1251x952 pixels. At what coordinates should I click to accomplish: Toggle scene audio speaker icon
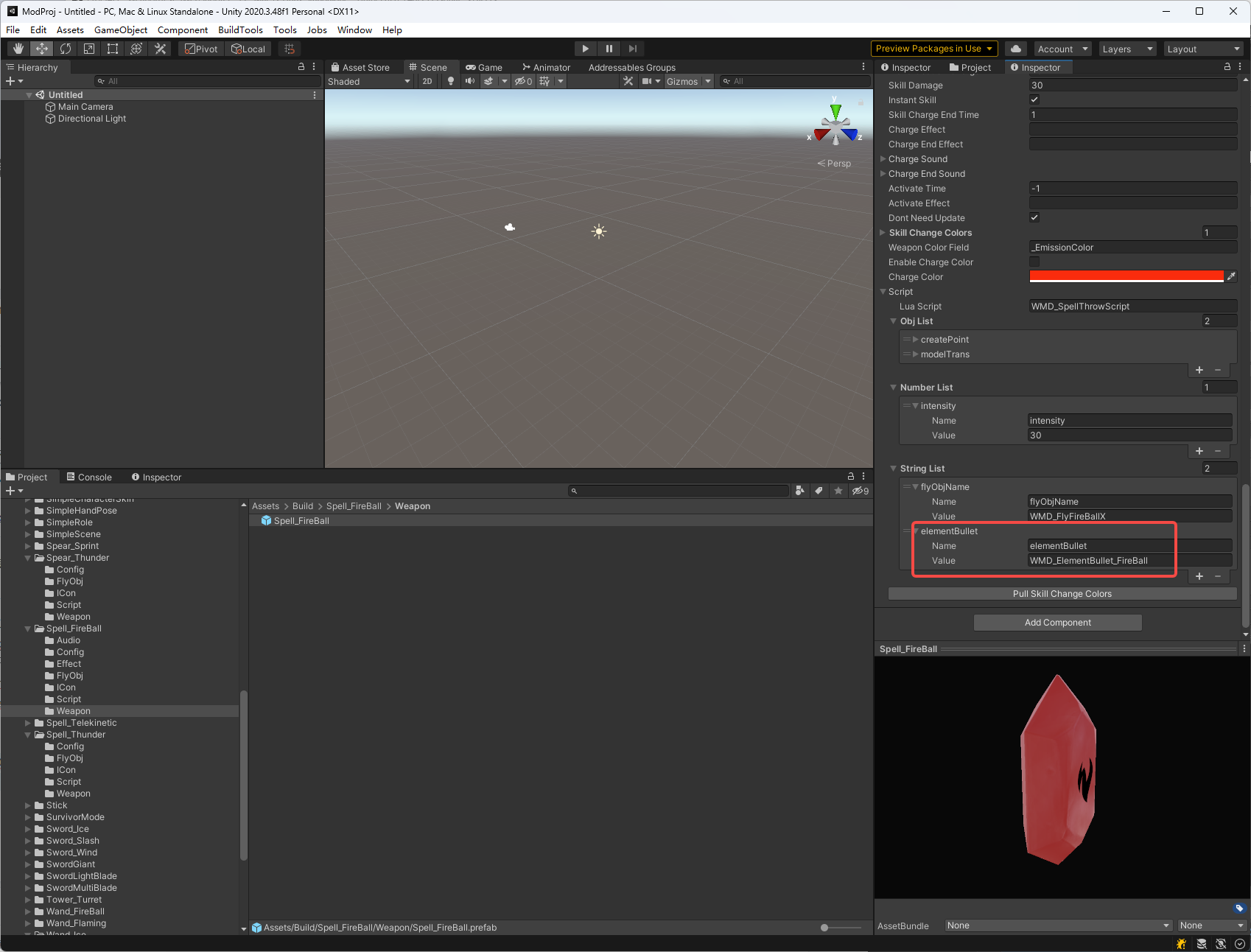click(470, 81)
